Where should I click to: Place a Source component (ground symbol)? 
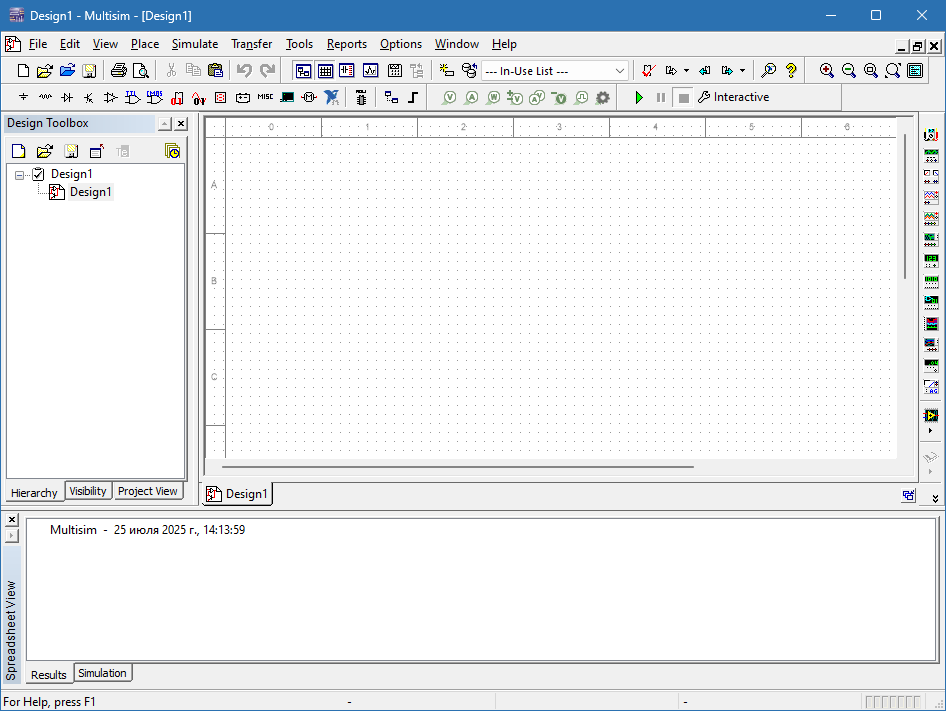click(24, 97)
